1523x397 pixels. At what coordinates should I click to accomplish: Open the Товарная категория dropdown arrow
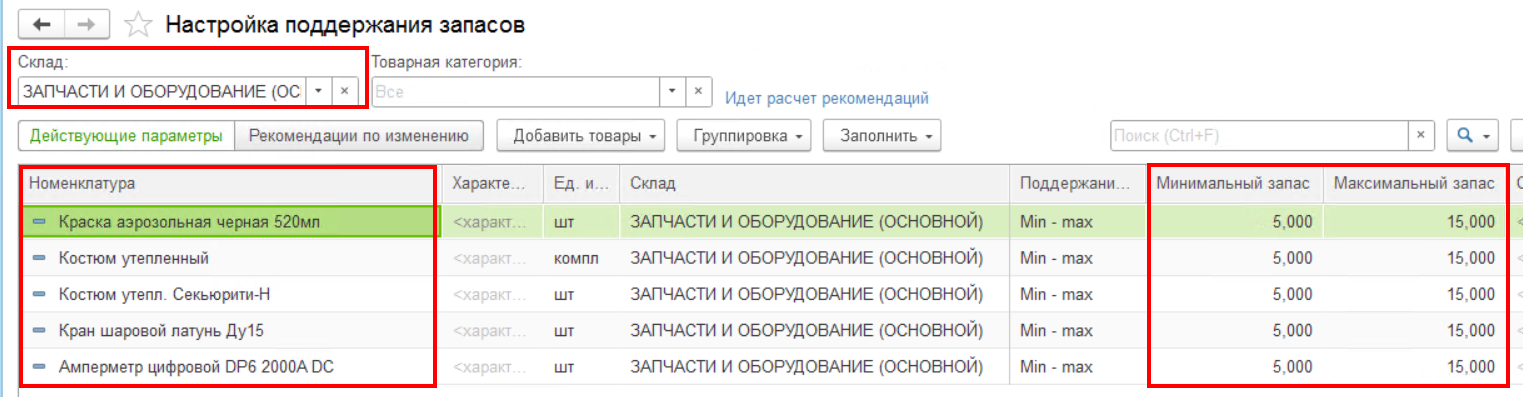(672, 90)
